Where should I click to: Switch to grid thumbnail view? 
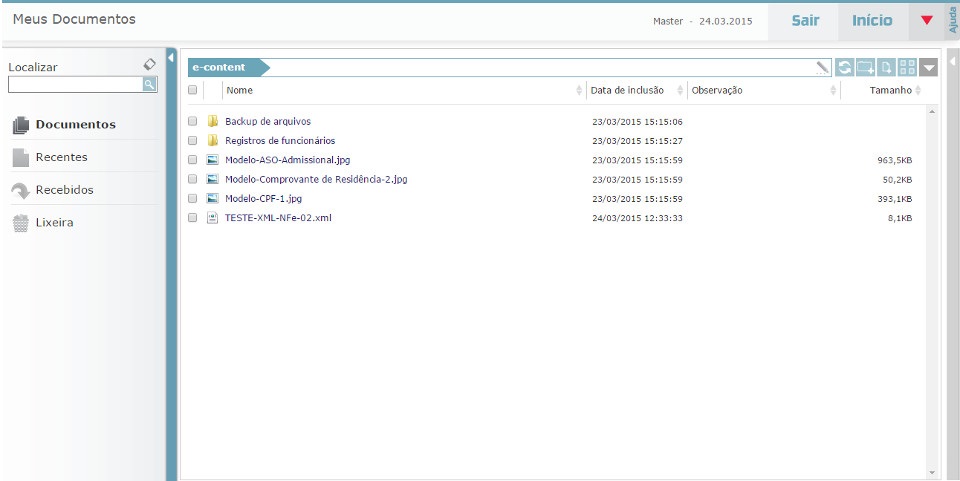pos(908,68)
